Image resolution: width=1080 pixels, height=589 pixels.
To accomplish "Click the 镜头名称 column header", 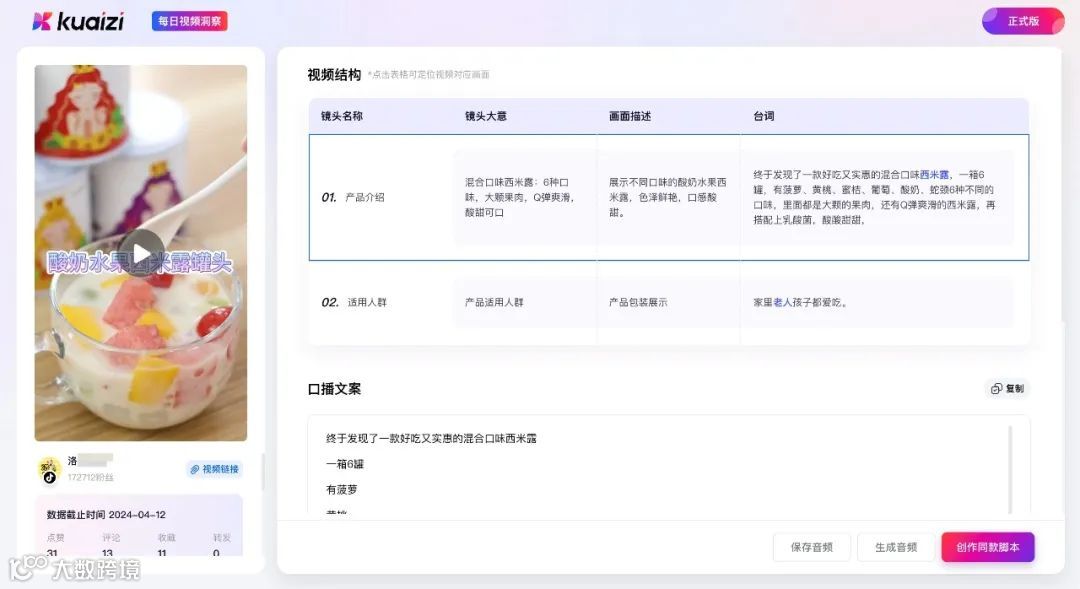I will (x=342, y=116).
